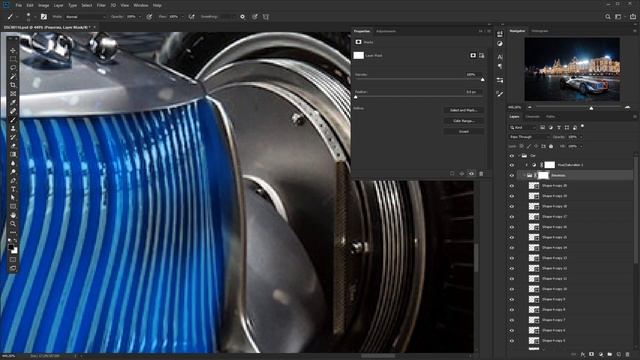Select the Crop tool
The width and height of the screenshot is (640, 360).
(x=13, y=85)
